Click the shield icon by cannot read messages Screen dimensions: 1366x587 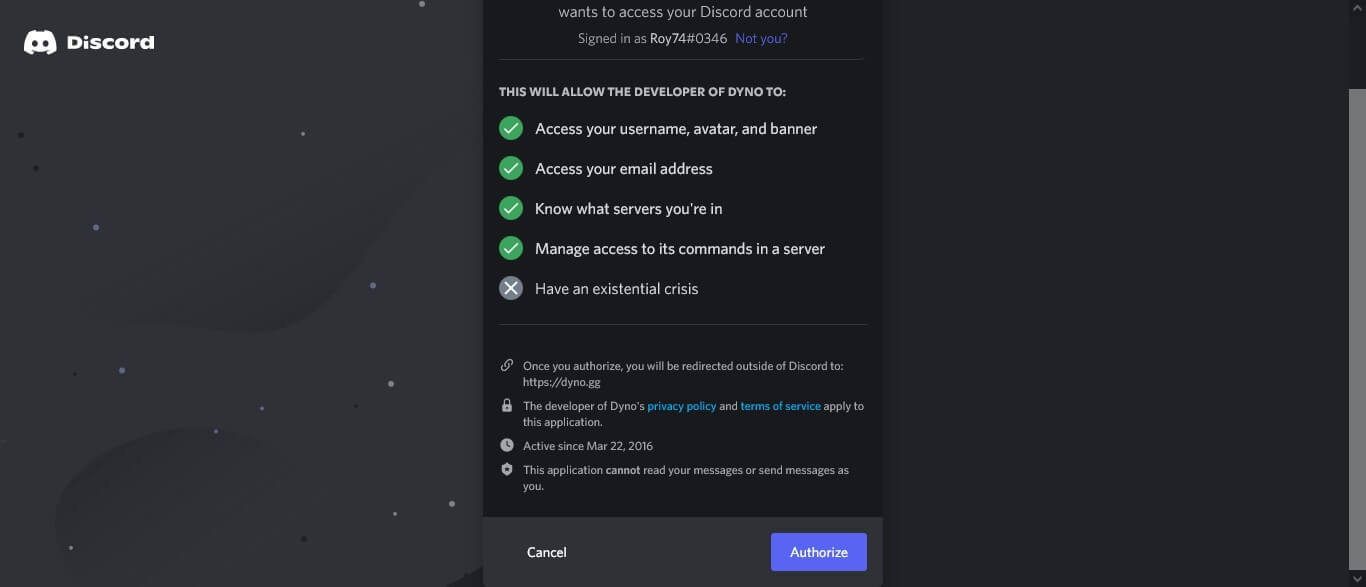[507, 469]
